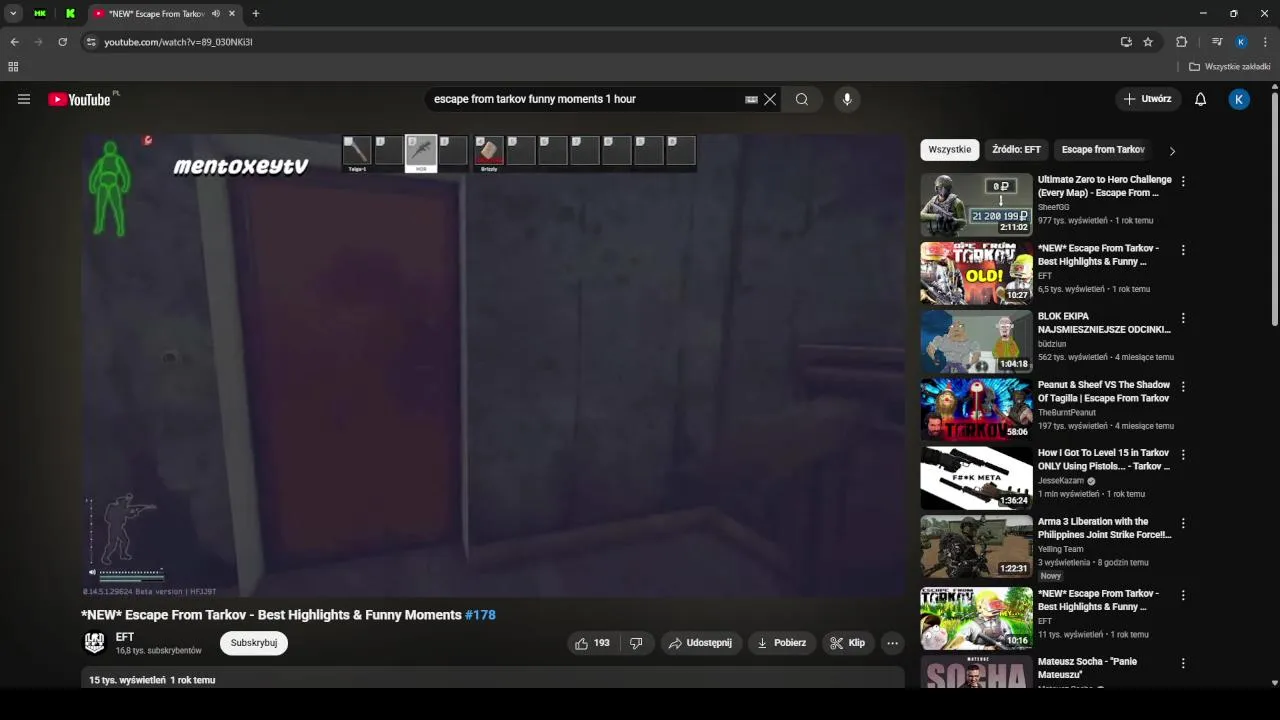Open the tab search dropdown arrow

13,14
